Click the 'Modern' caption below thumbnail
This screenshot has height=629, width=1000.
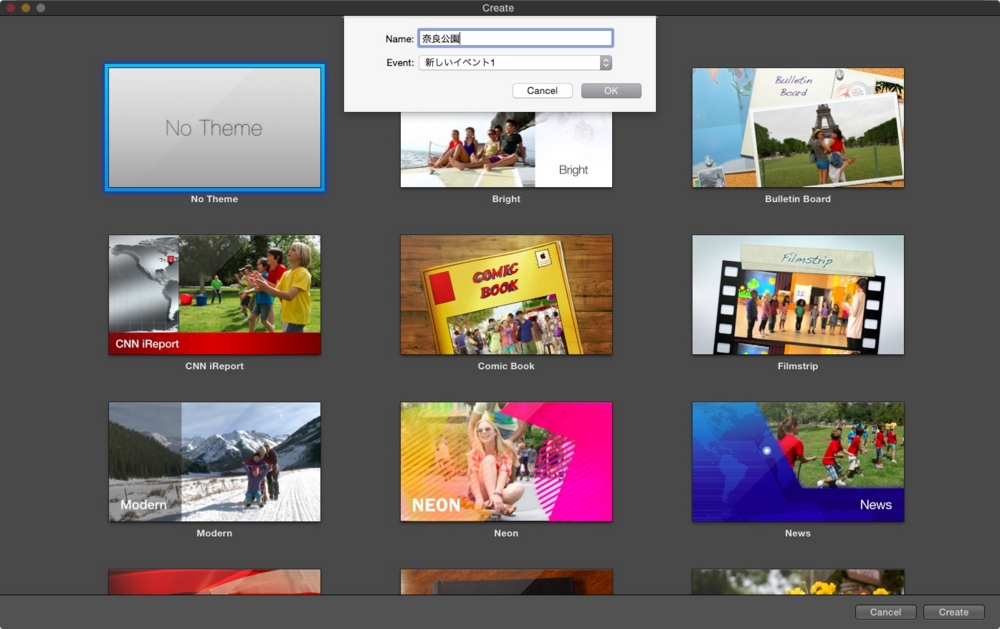pos(214,533)
